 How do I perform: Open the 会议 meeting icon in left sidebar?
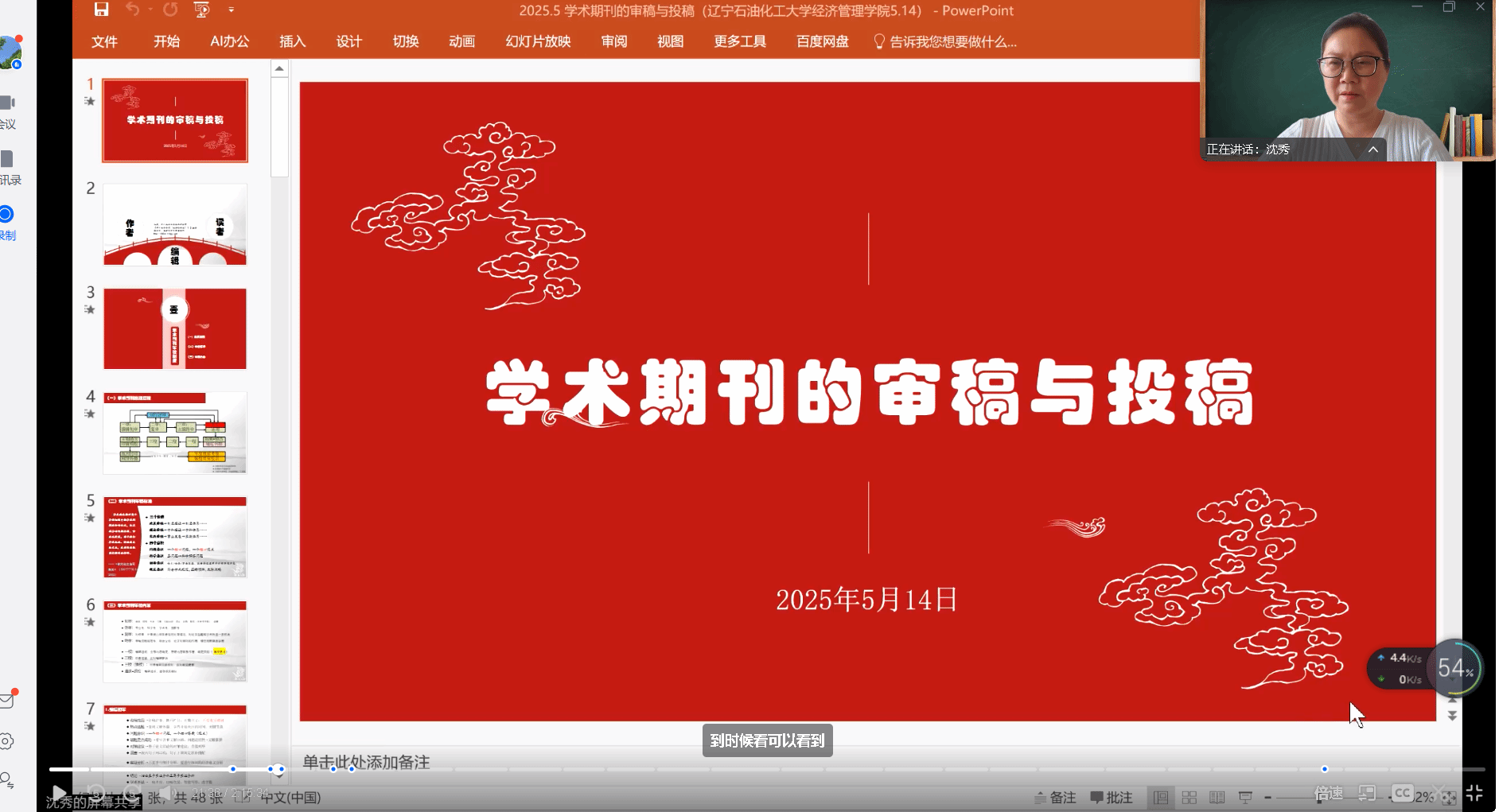coord(8,111)
